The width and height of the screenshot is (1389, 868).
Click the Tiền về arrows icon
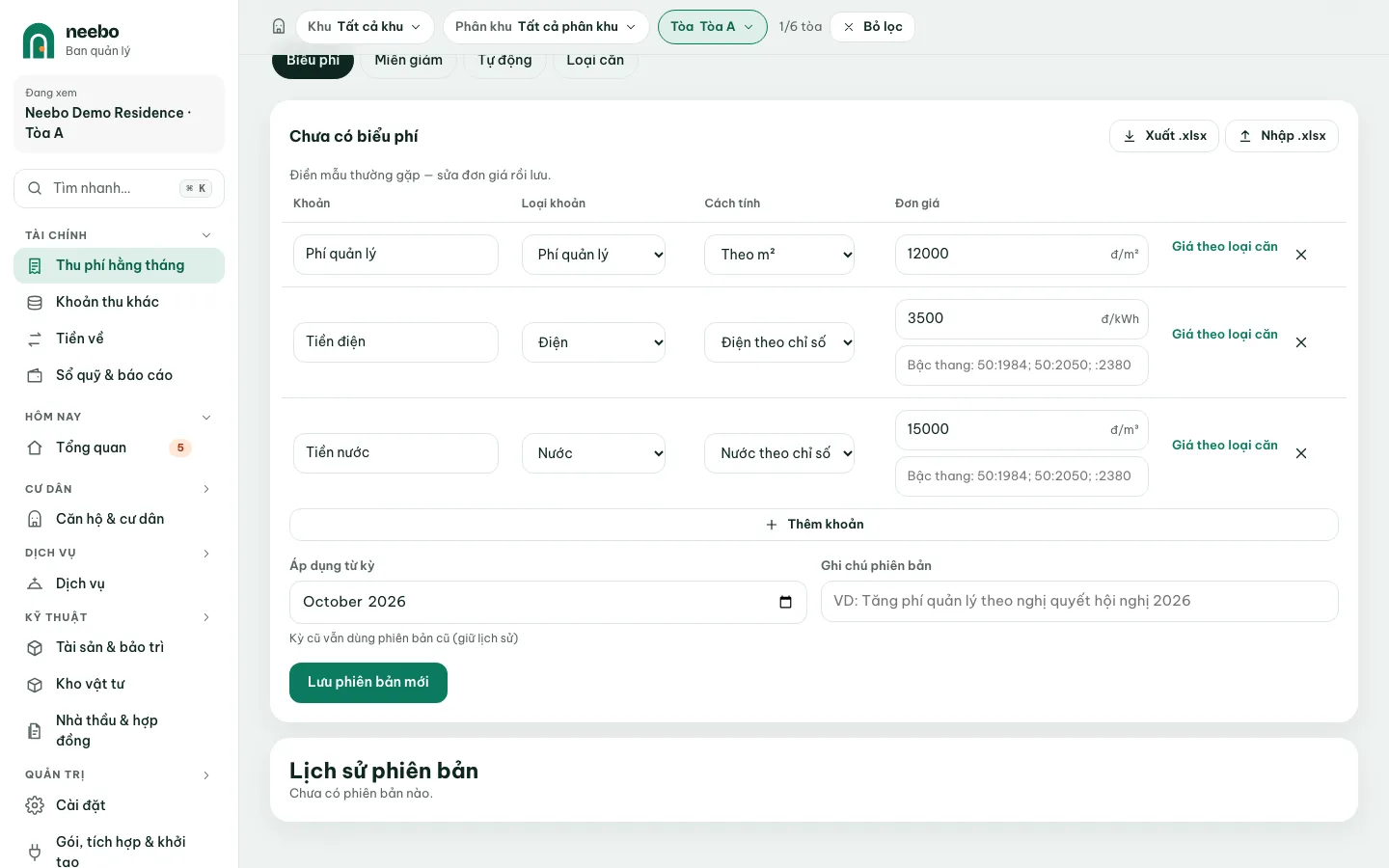[35, 339]
